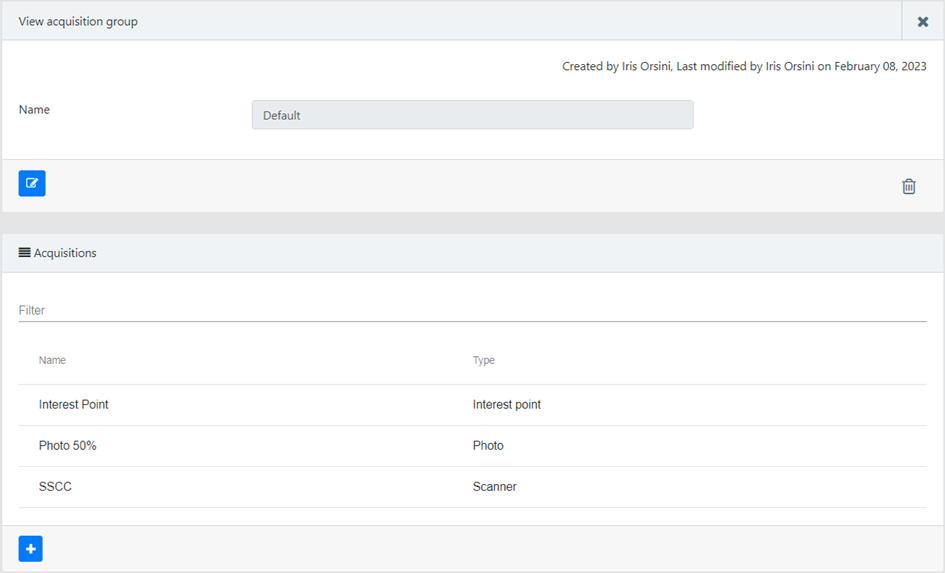Sort by the Type column header
Viewport: 945px width, 573px height.
pos(483,360)
